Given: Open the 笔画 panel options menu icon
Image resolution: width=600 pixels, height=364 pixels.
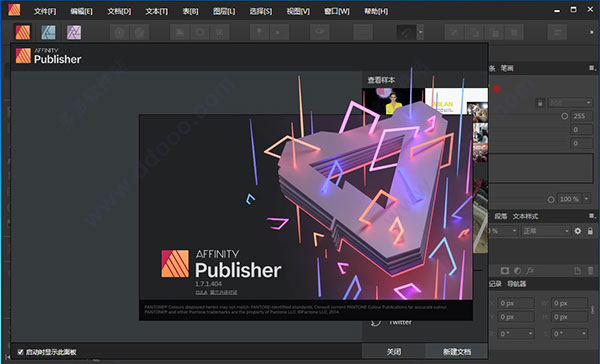Looking at the screenshot, I should pyautogui.click(x=592, y=68).
